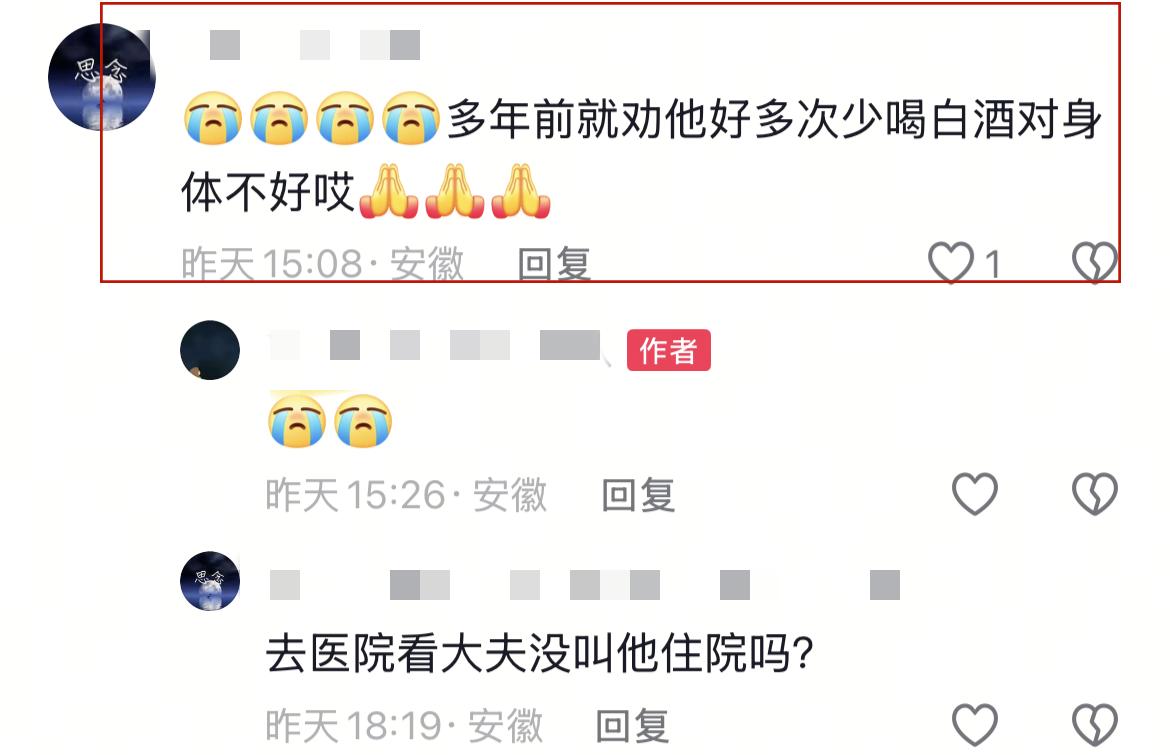The width and height of the screenshot is (1170, 755).
Task: Dislike the first comment with broken heart
Action: click(1095, 263)
